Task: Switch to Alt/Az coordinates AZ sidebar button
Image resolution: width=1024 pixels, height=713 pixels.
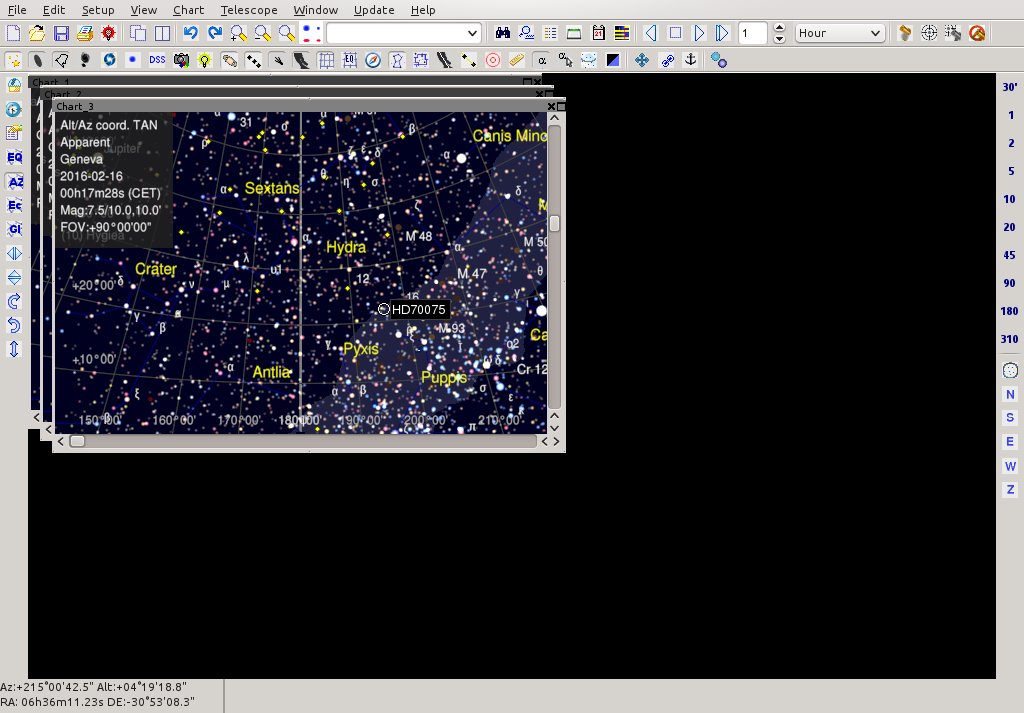Action: coord(14,182)
